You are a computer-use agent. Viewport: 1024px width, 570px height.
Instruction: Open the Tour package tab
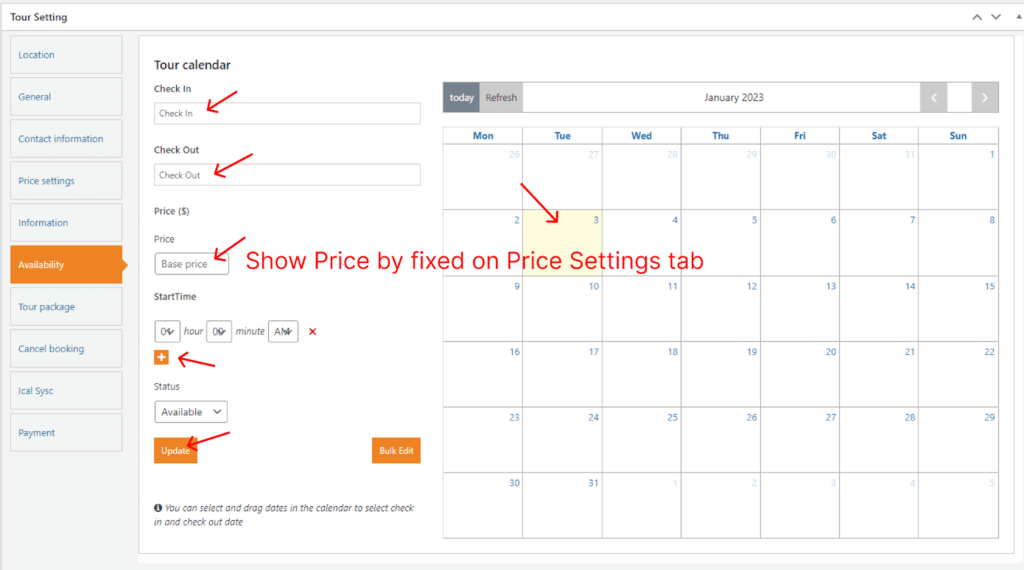point(66,307)
